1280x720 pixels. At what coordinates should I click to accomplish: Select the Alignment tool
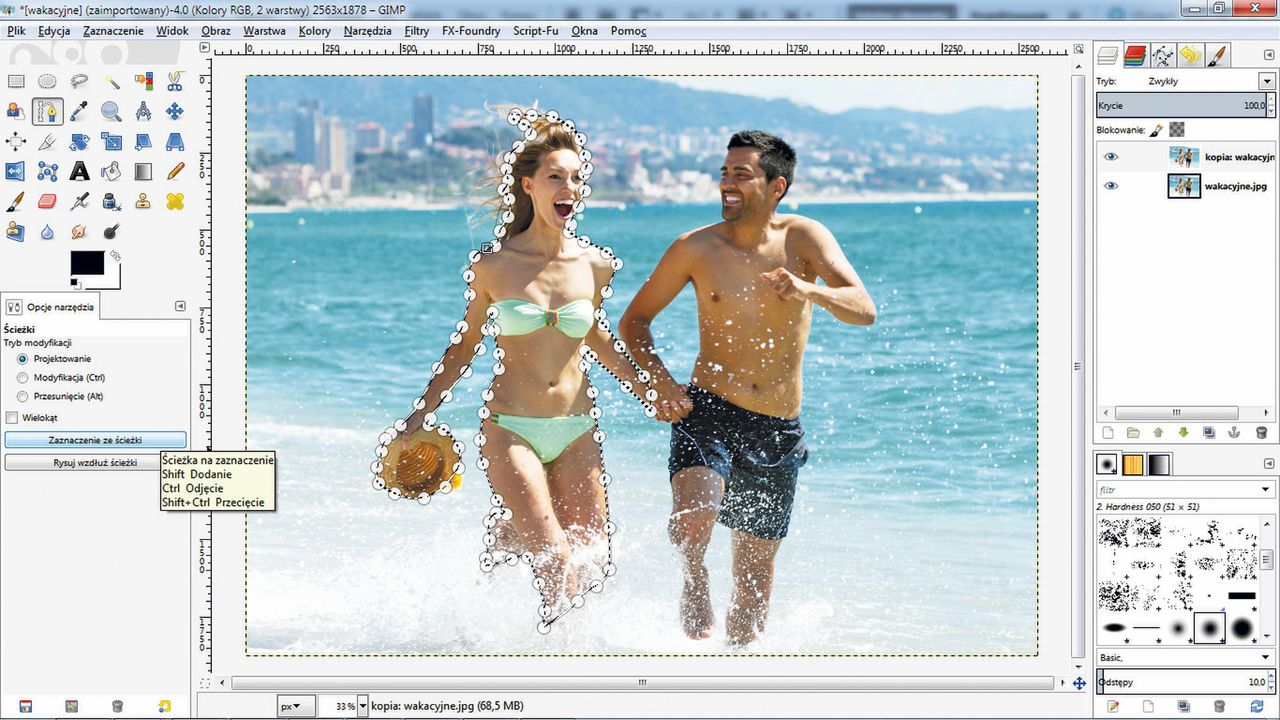(x=16, y=141)
